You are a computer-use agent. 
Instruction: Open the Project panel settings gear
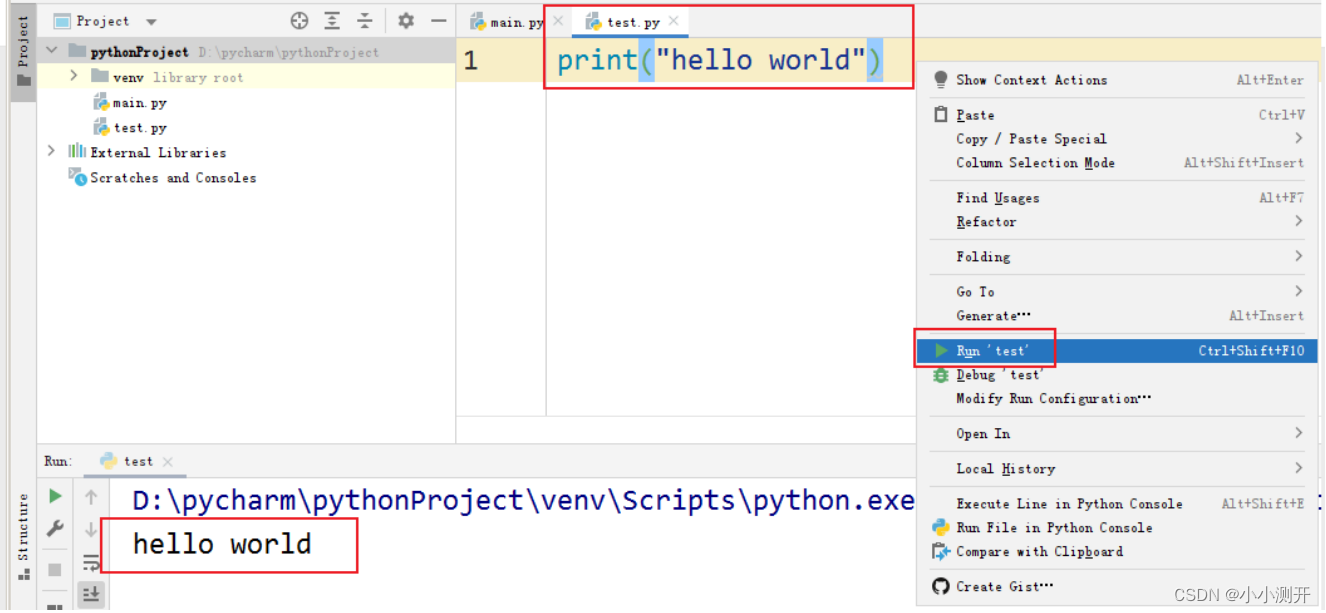[x=405, y=20]
